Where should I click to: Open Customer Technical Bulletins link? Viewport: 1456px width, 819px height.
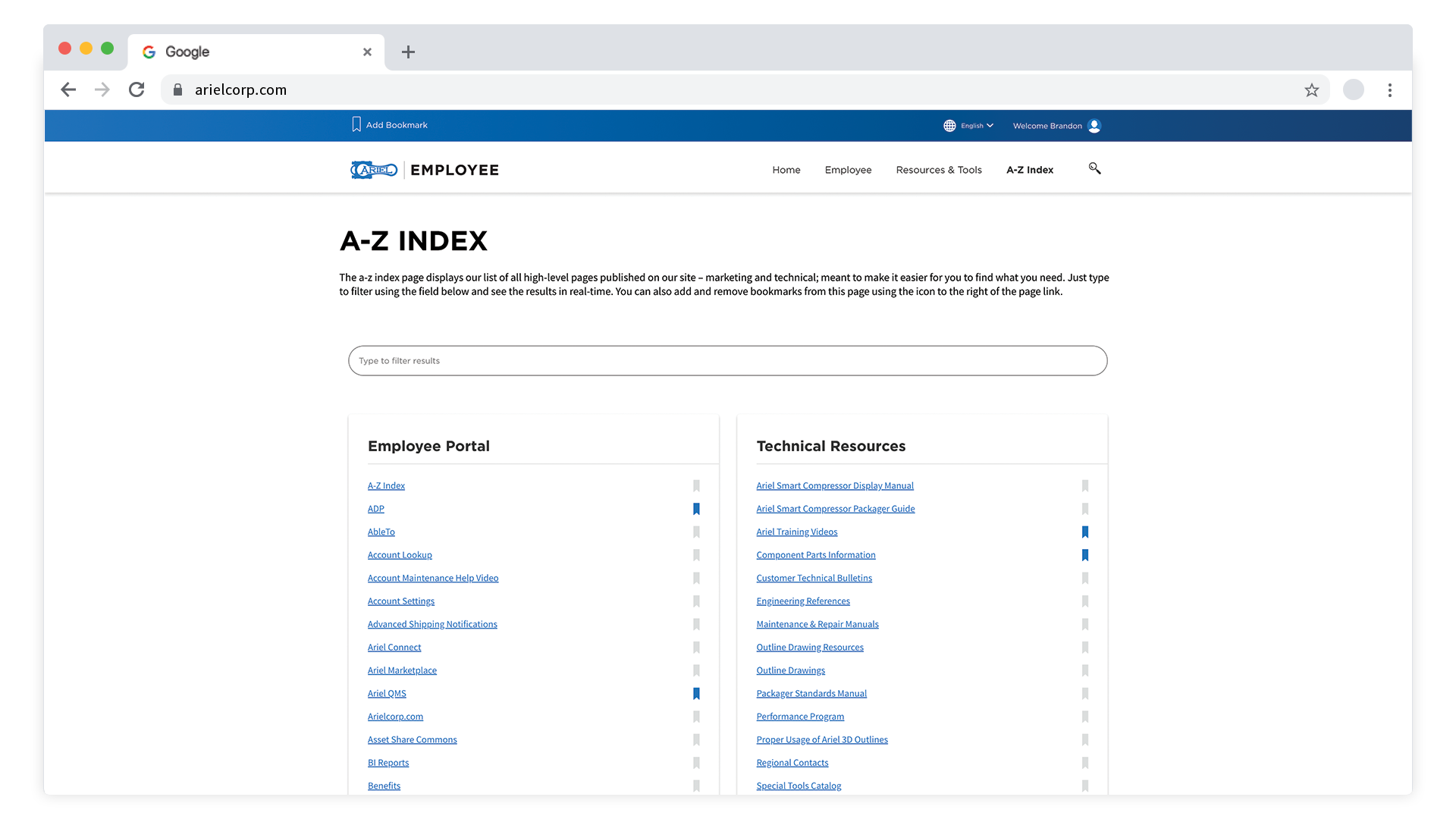814,579
